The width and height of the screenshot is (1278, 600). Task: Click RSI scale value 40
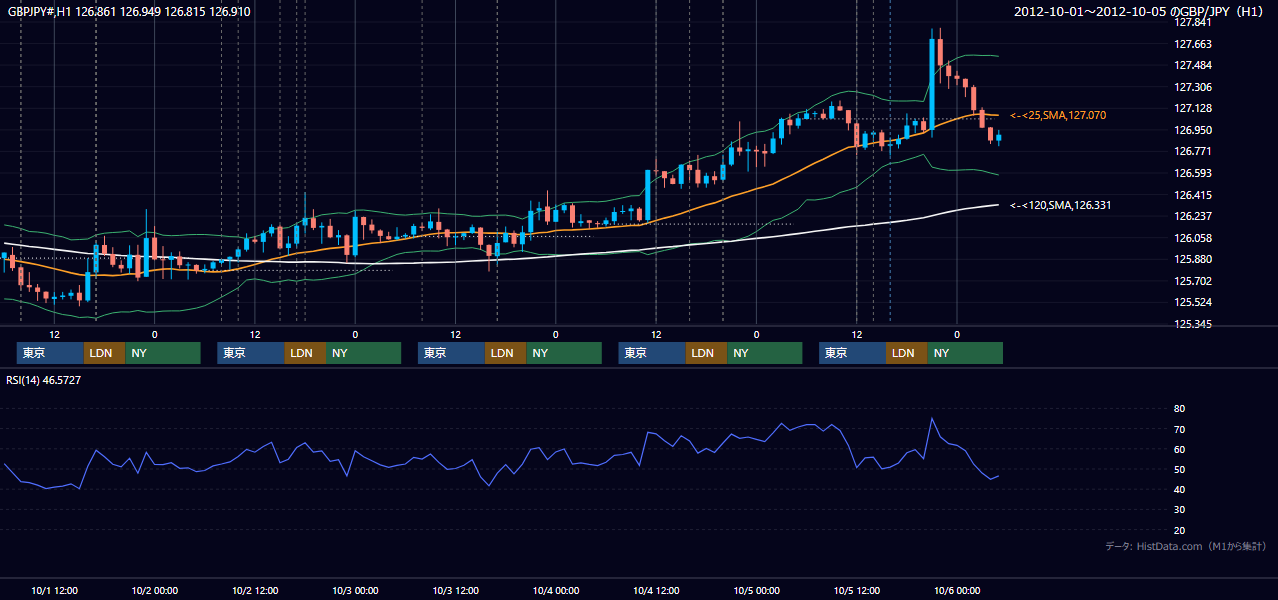[x=1180, y=489]
